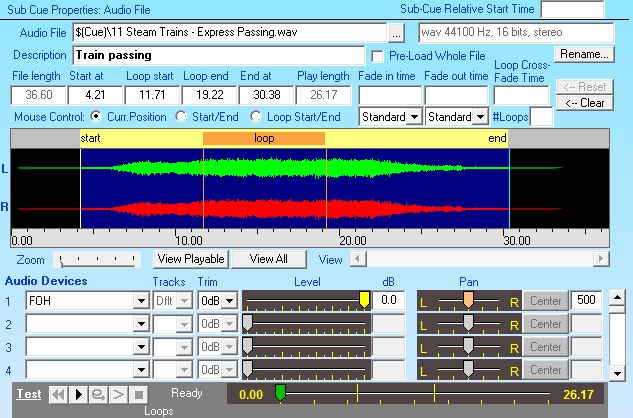Image resolution: width=633 pixels, height=418 pixels.
Task: Click the Zoom slider
Action: pyautogui.click(x=97, y=260)
